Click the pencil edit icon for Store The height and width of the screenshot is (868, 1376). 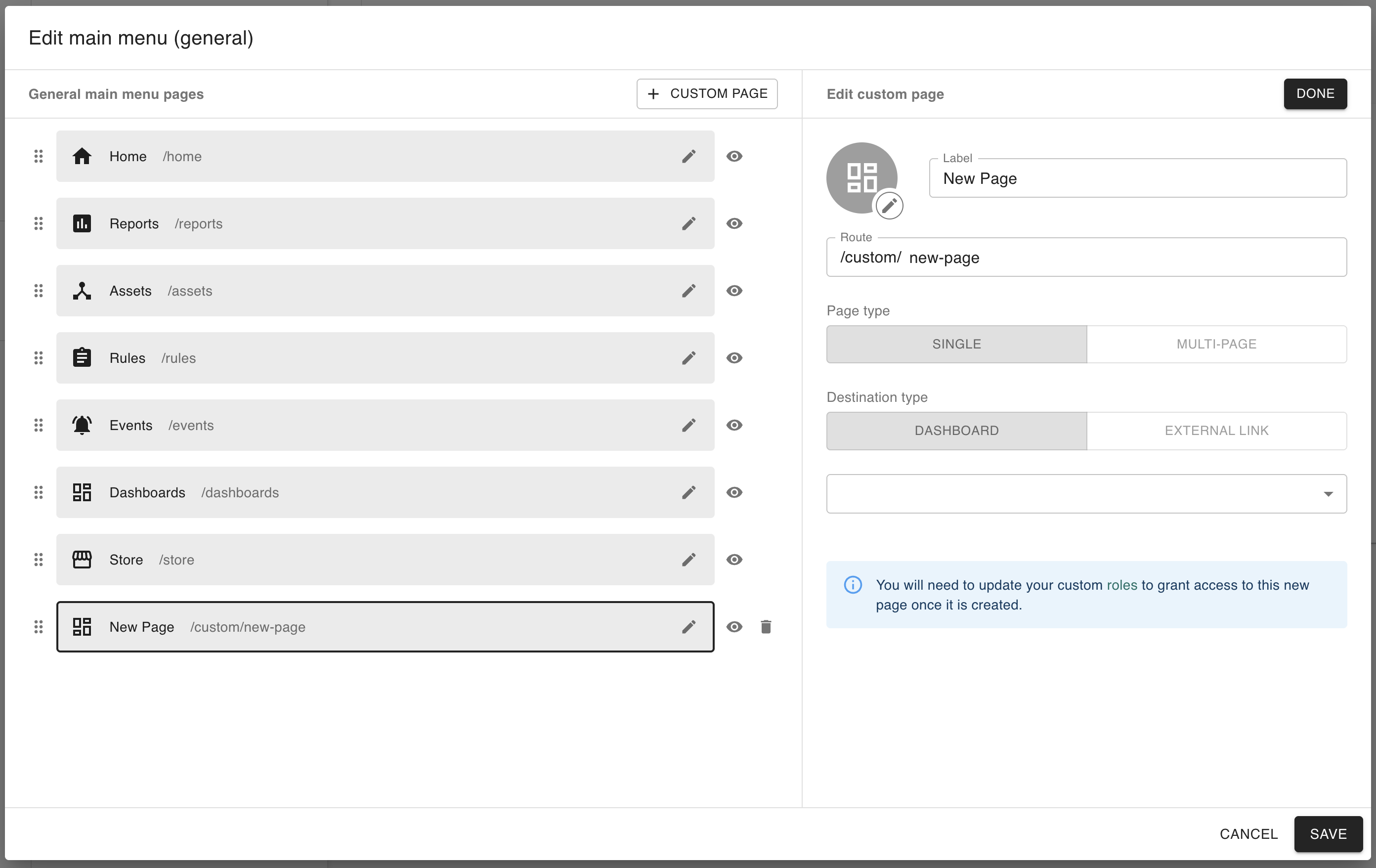click(x=688, y=560)
